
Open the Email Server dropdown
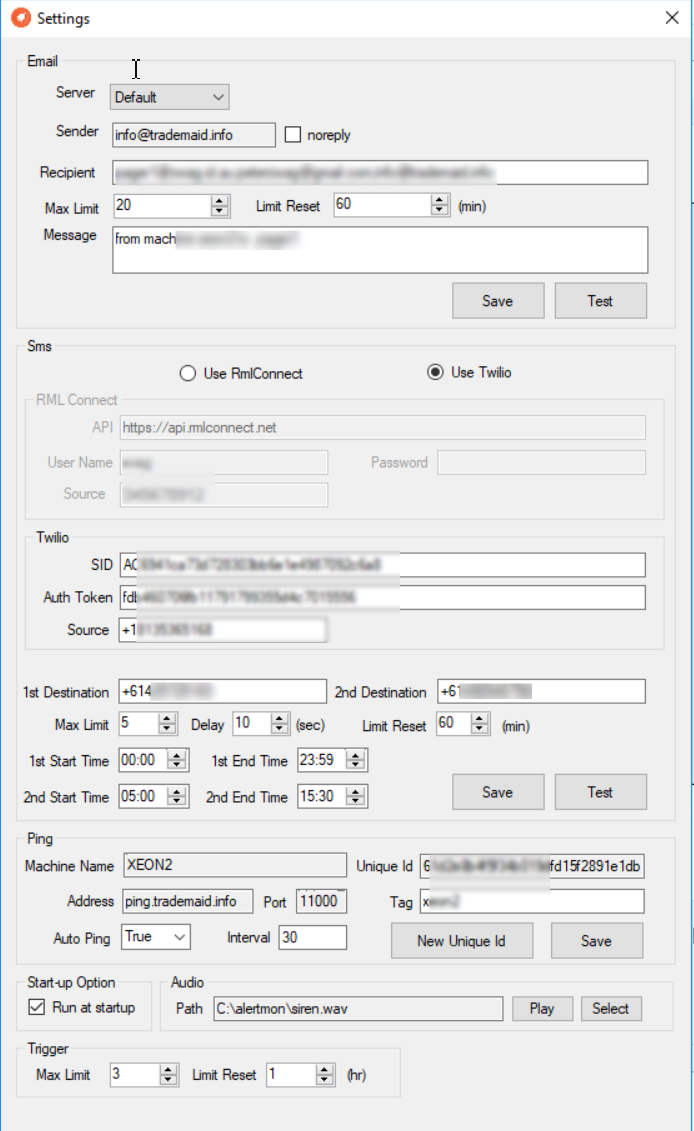point(169,97)
